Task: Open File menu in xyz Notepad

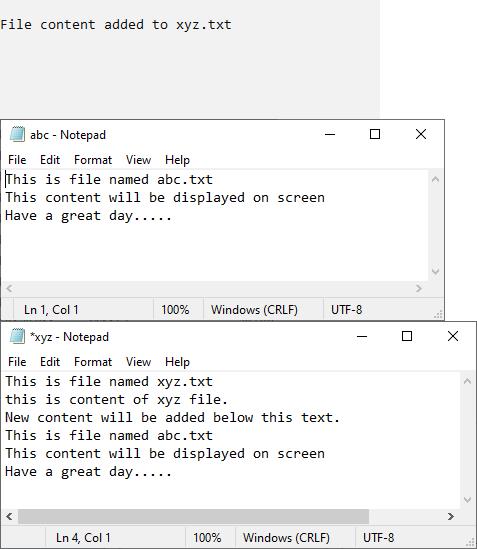Action: tap(17, 362)
